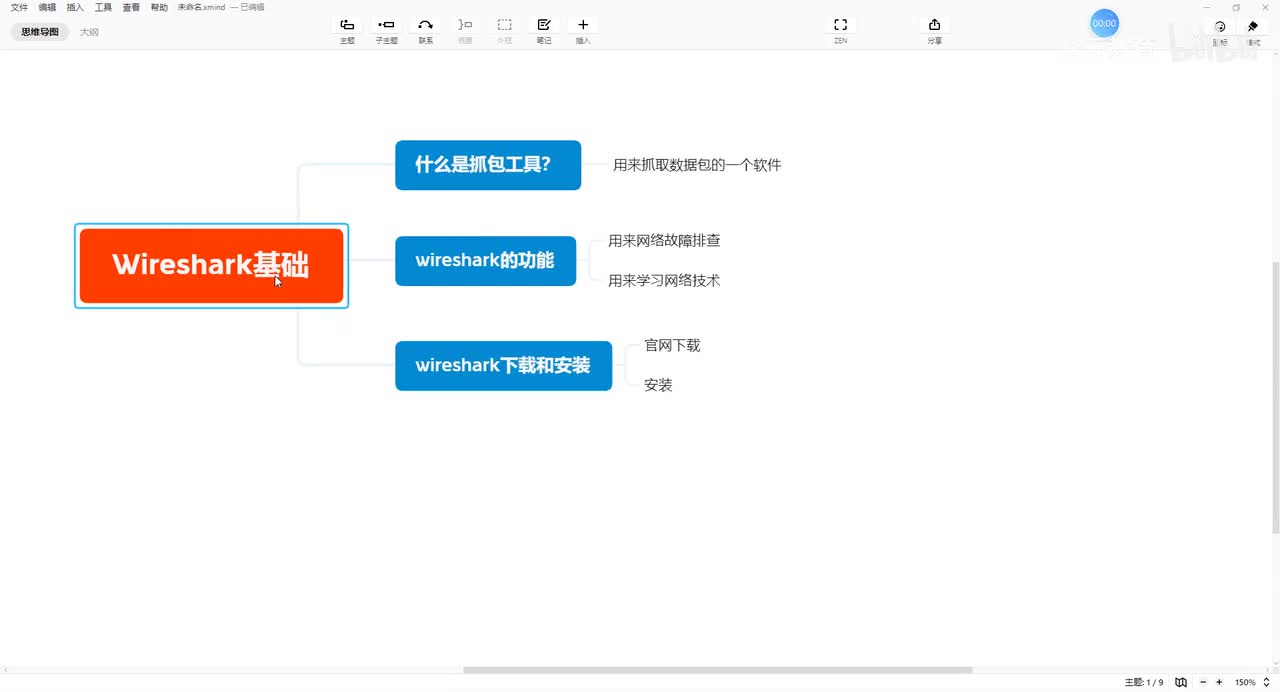The image size is (1280, 692).
Task: Click subtopic 用来网络故障排查
Action: (664, 241)
